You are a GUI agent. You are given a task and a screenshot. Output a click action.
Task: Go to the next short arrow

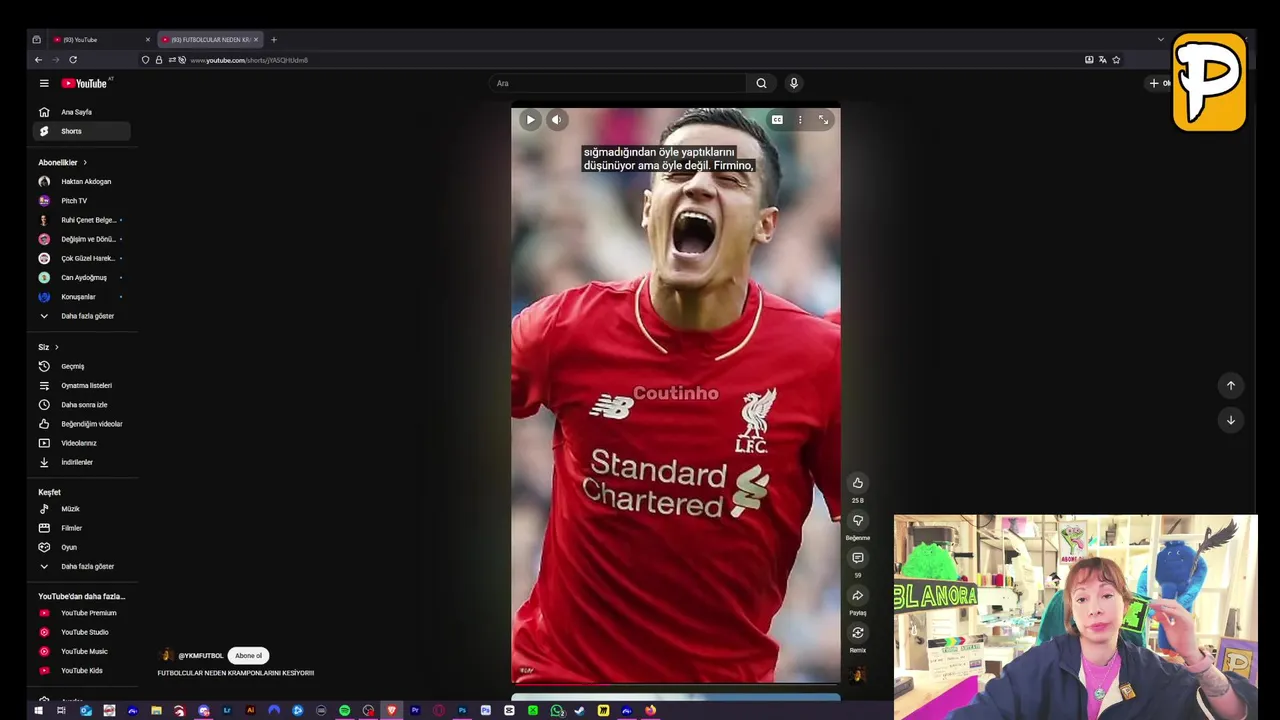(1231, 420)
